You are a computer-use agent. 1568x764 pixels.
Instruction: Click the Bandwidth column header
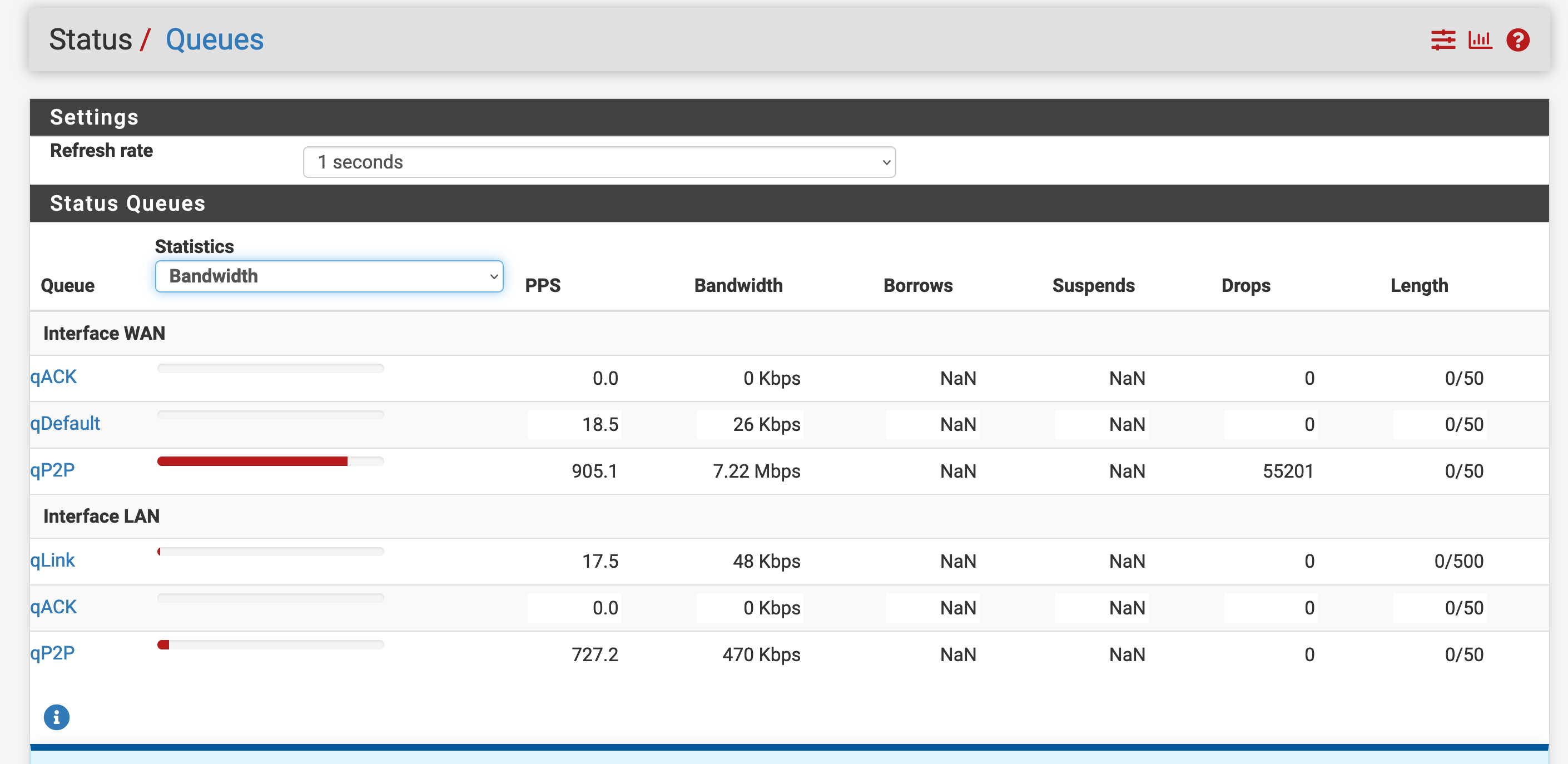pos(738,285)
